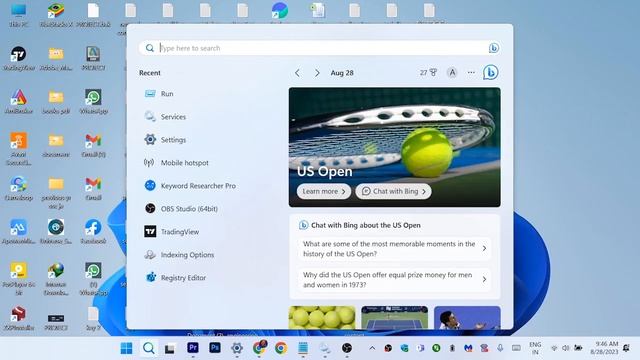Viewport: 640px width, 360px height.
Task: Open the tennis court thumbnail
Action: tap(395, 318)
